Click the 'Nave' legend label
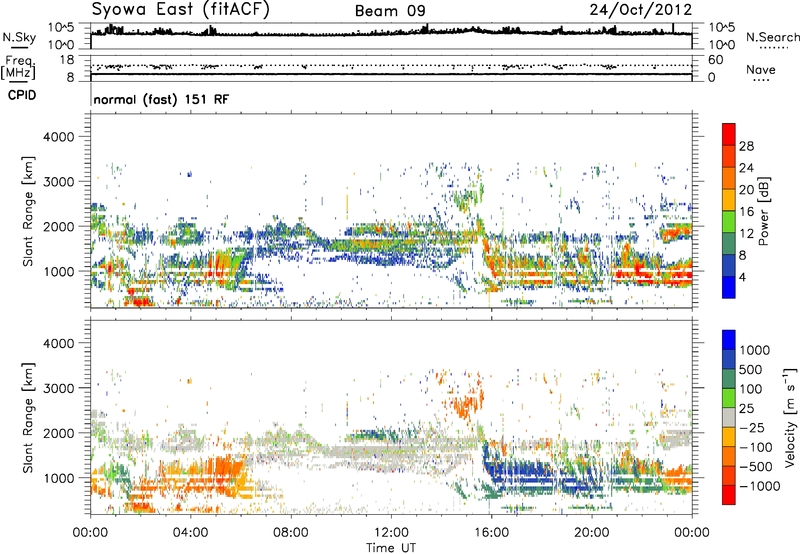Image resolution: width=800 pixels, height=554 pixels. (761, 70)
